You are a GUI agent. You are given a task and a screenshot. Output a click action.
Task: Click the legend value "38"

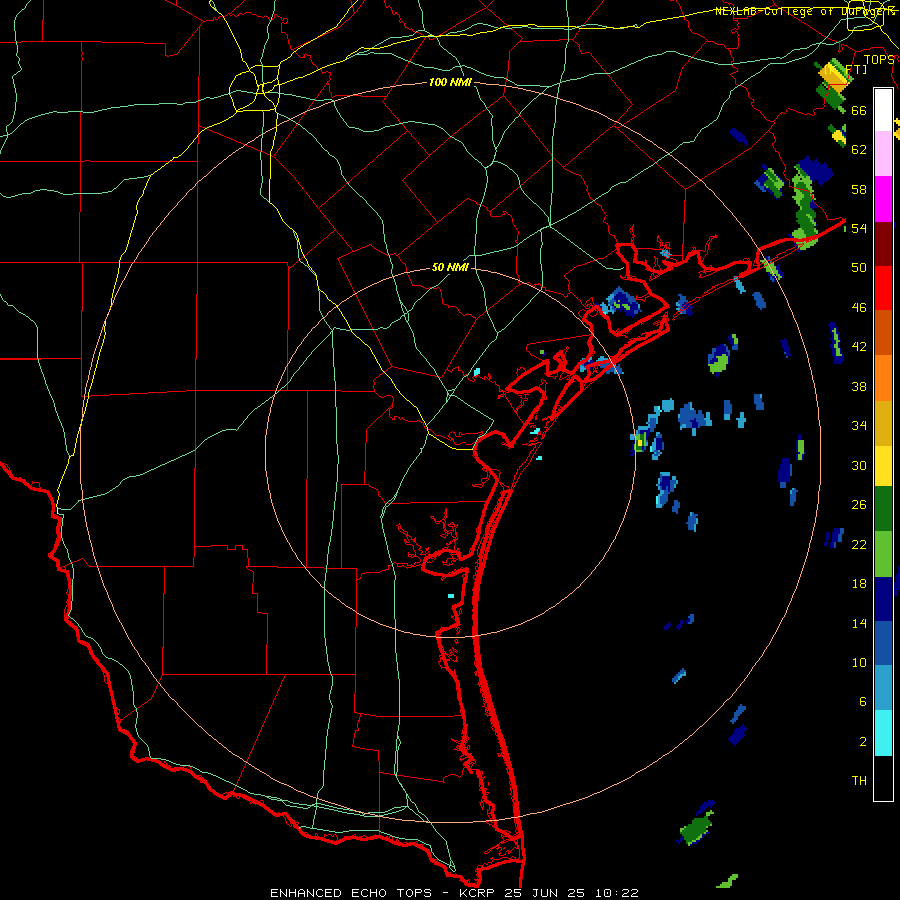859,386
